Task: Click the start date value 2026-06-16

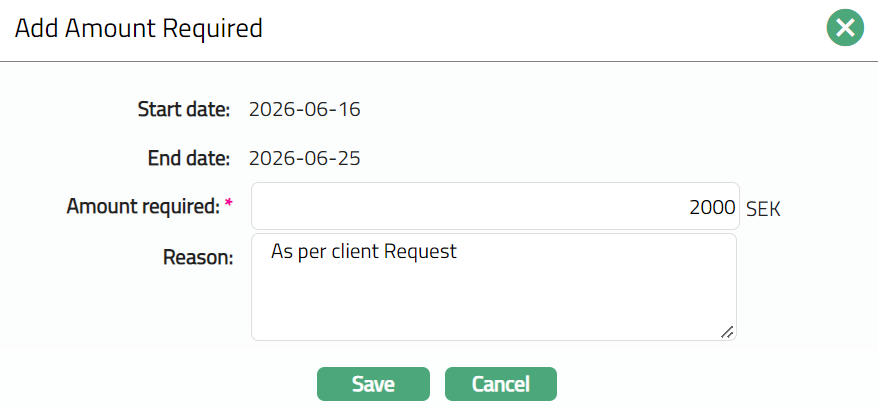Action: pos(305,109)
